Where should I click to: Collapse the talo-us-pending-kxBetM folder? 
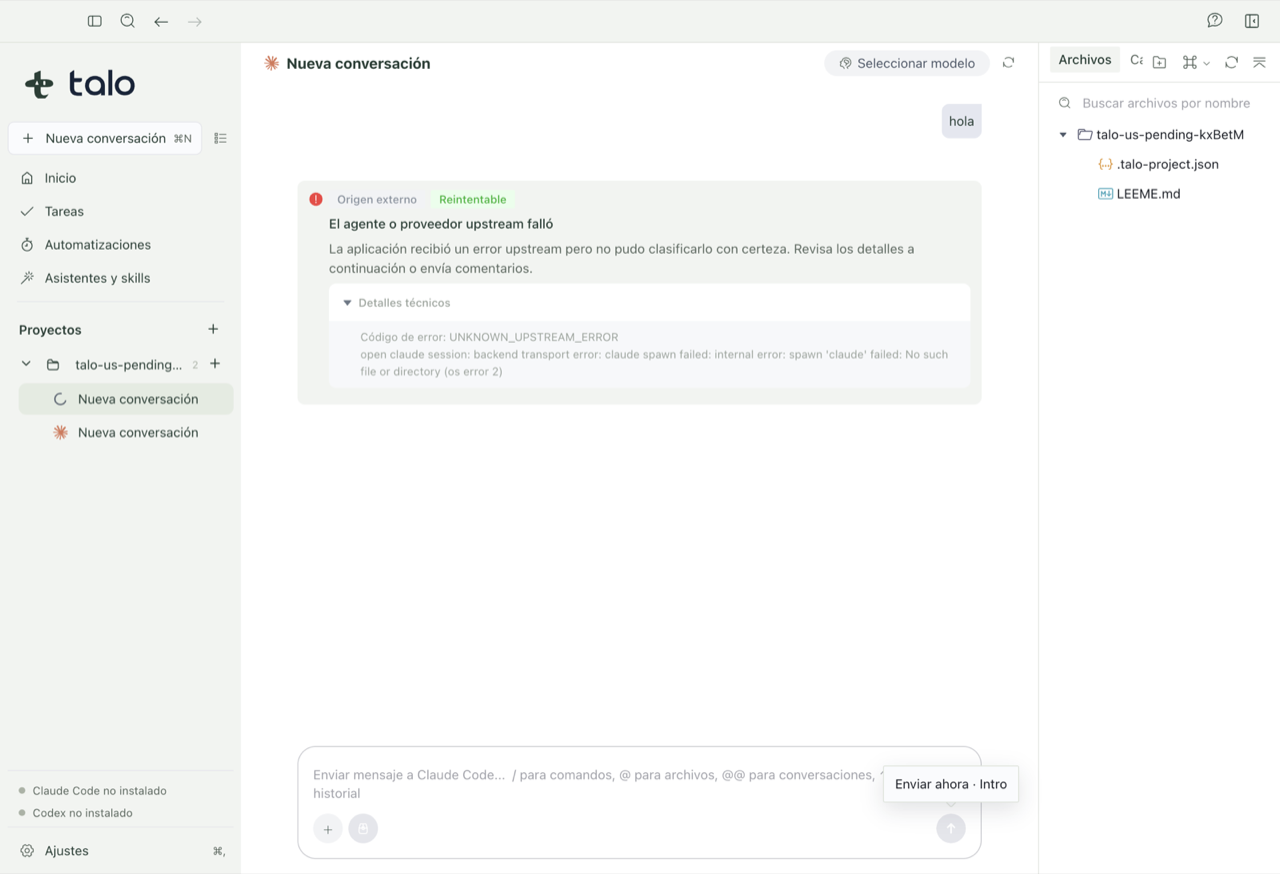(x=1063, y=135)
